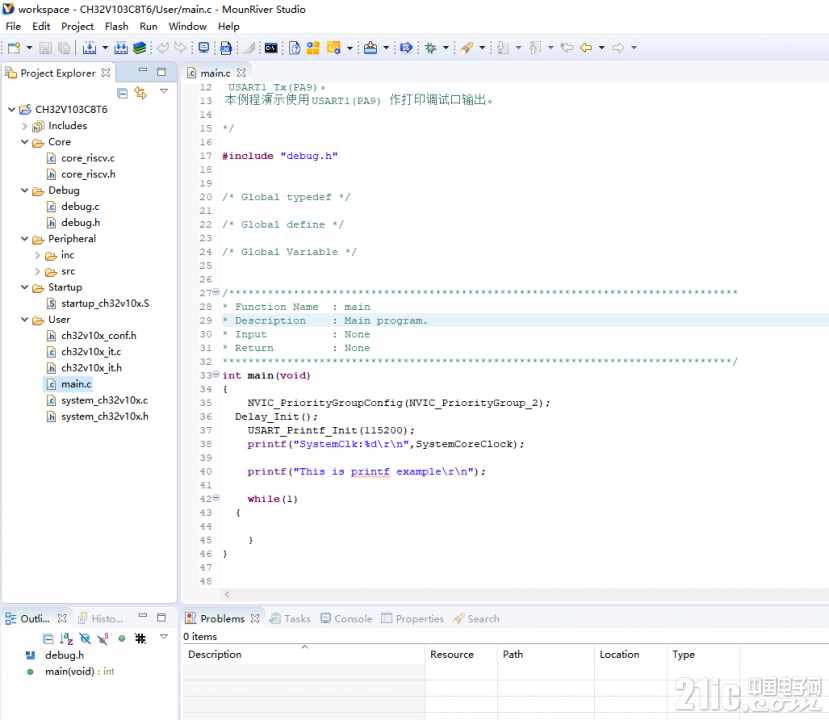Minimize the Project Explorer panel
The image size is (829, 720).
point(143,70)
